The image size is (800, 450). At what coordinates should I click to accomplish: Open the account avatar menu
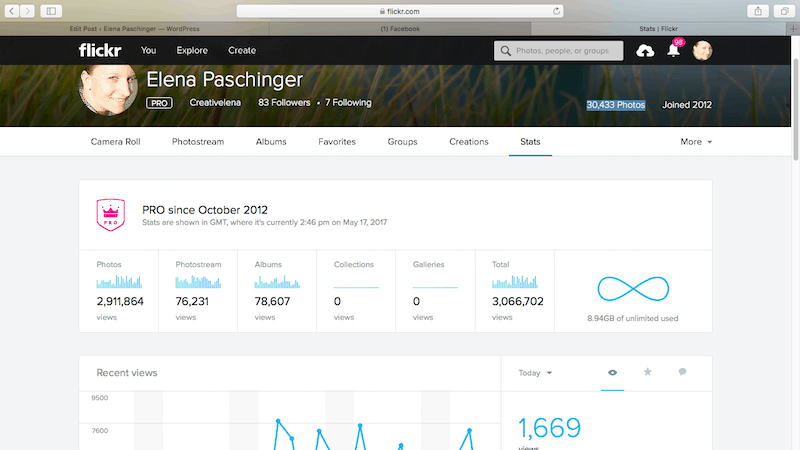[x=702, y=51]
